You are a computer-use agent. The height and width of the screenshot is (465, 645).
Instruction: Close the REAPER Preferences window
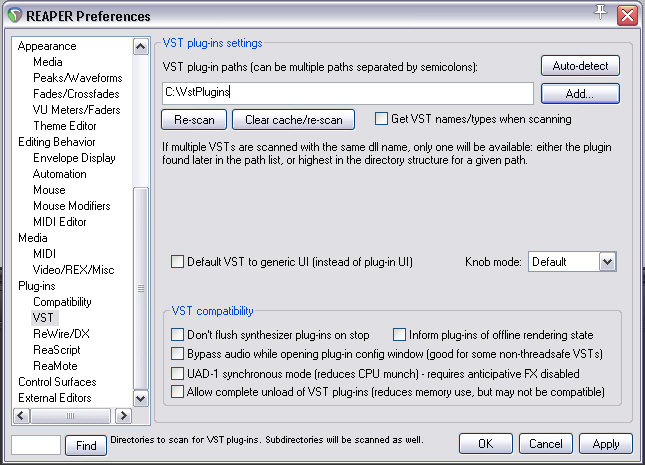(x=627, y=15)
